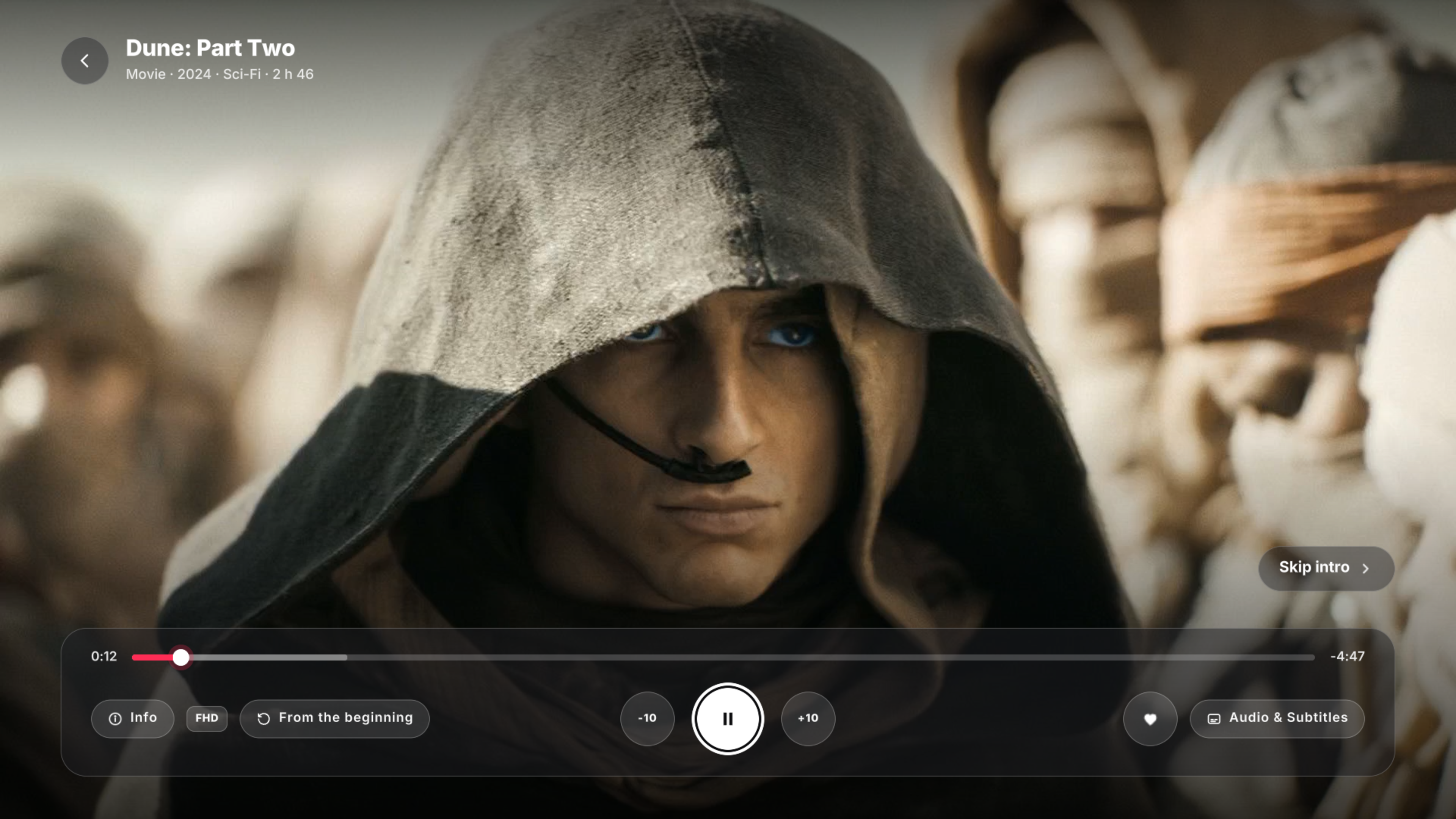Click the Dune: Part Two title

[210, 48]
